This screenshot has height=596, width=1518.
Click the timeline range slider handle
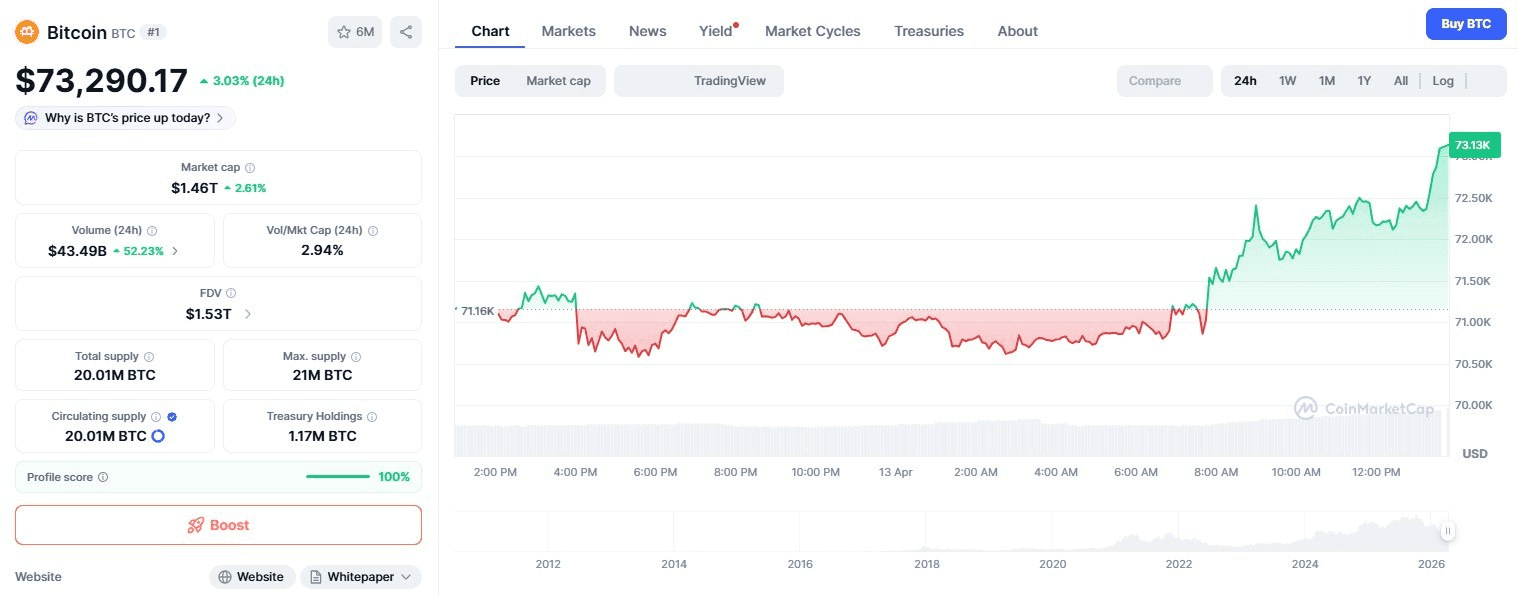tap(1447, 532)
